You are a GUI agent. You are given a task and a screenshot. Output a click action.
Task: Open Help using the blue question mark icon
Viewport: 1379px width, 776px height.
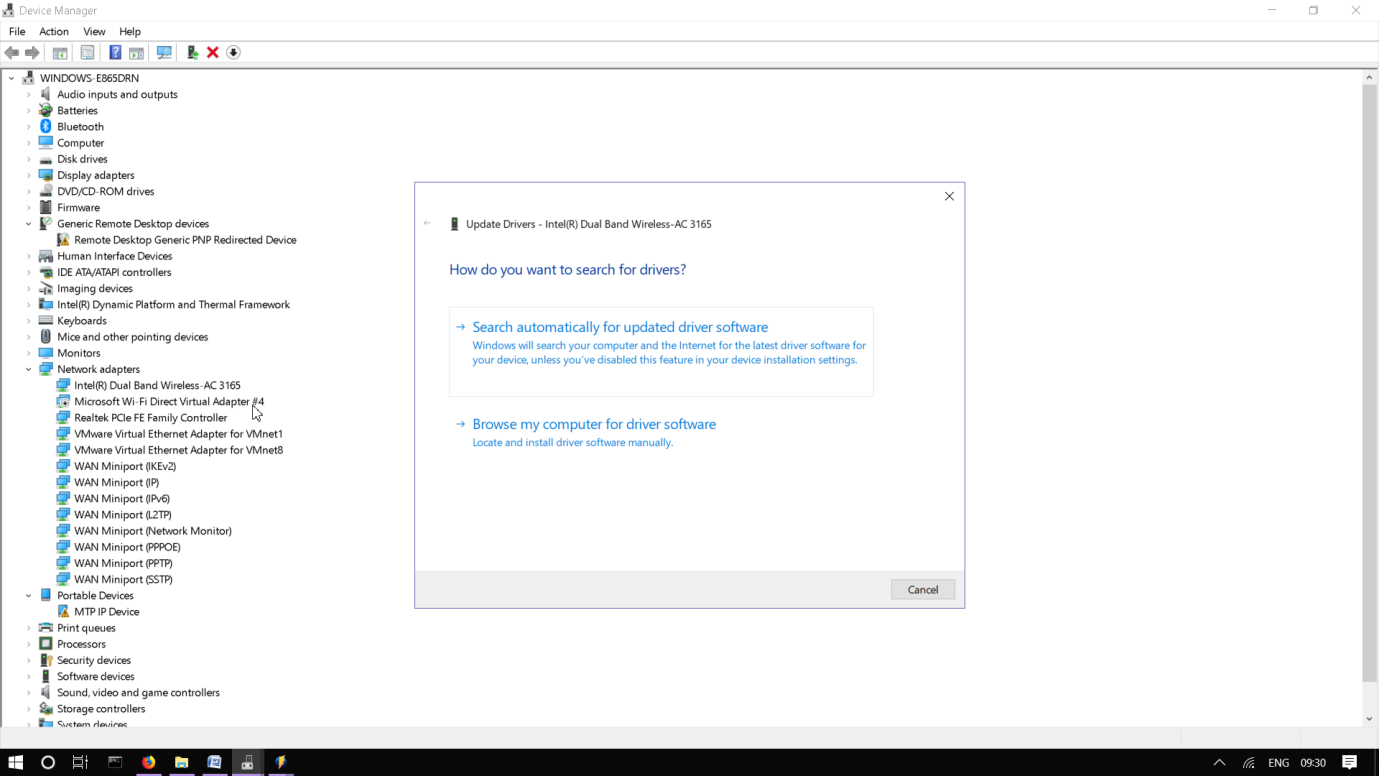pyautogui.click(x=114, y=52)
